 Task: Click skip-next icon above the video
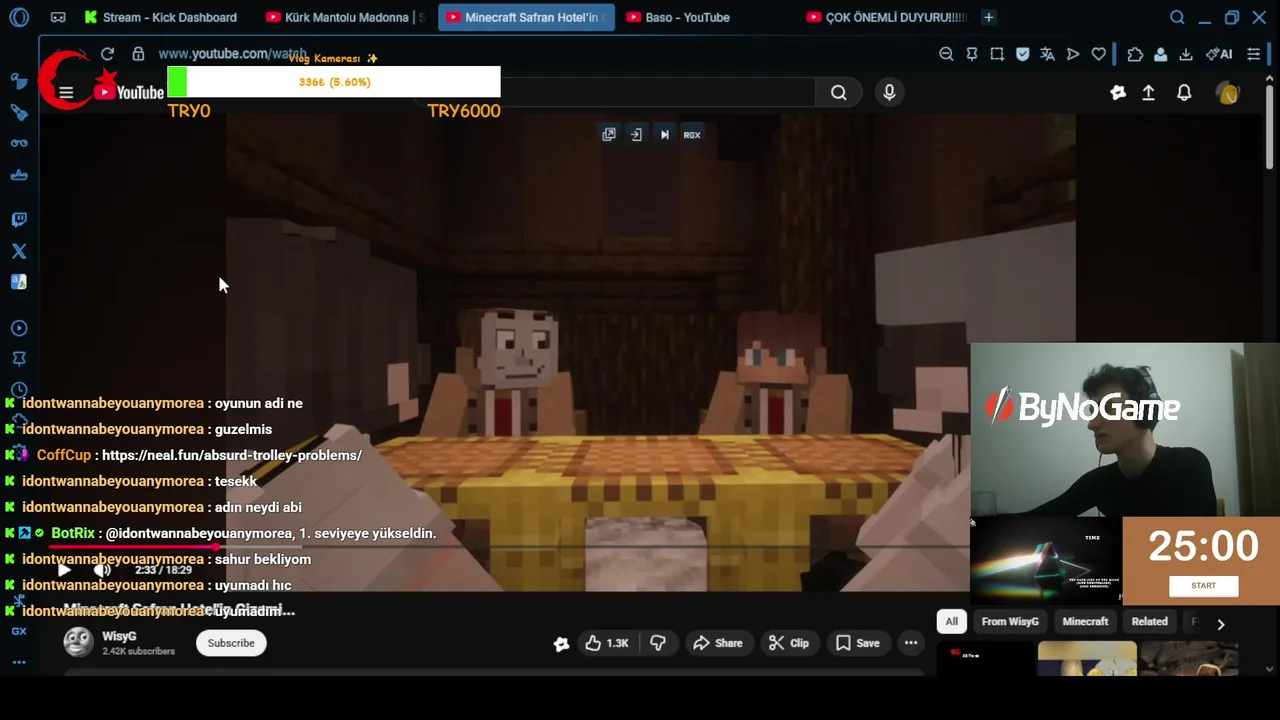point(664,134)
